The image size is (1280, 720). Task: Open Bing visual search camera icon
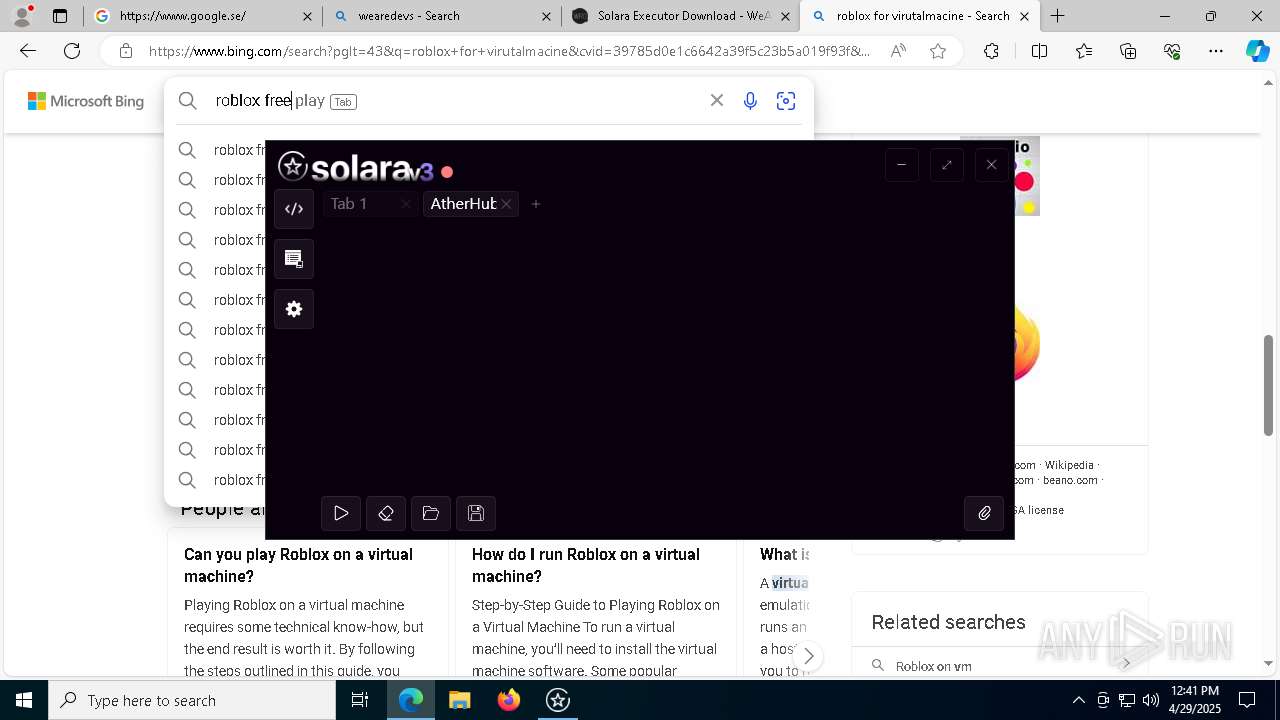click(786, 101)
